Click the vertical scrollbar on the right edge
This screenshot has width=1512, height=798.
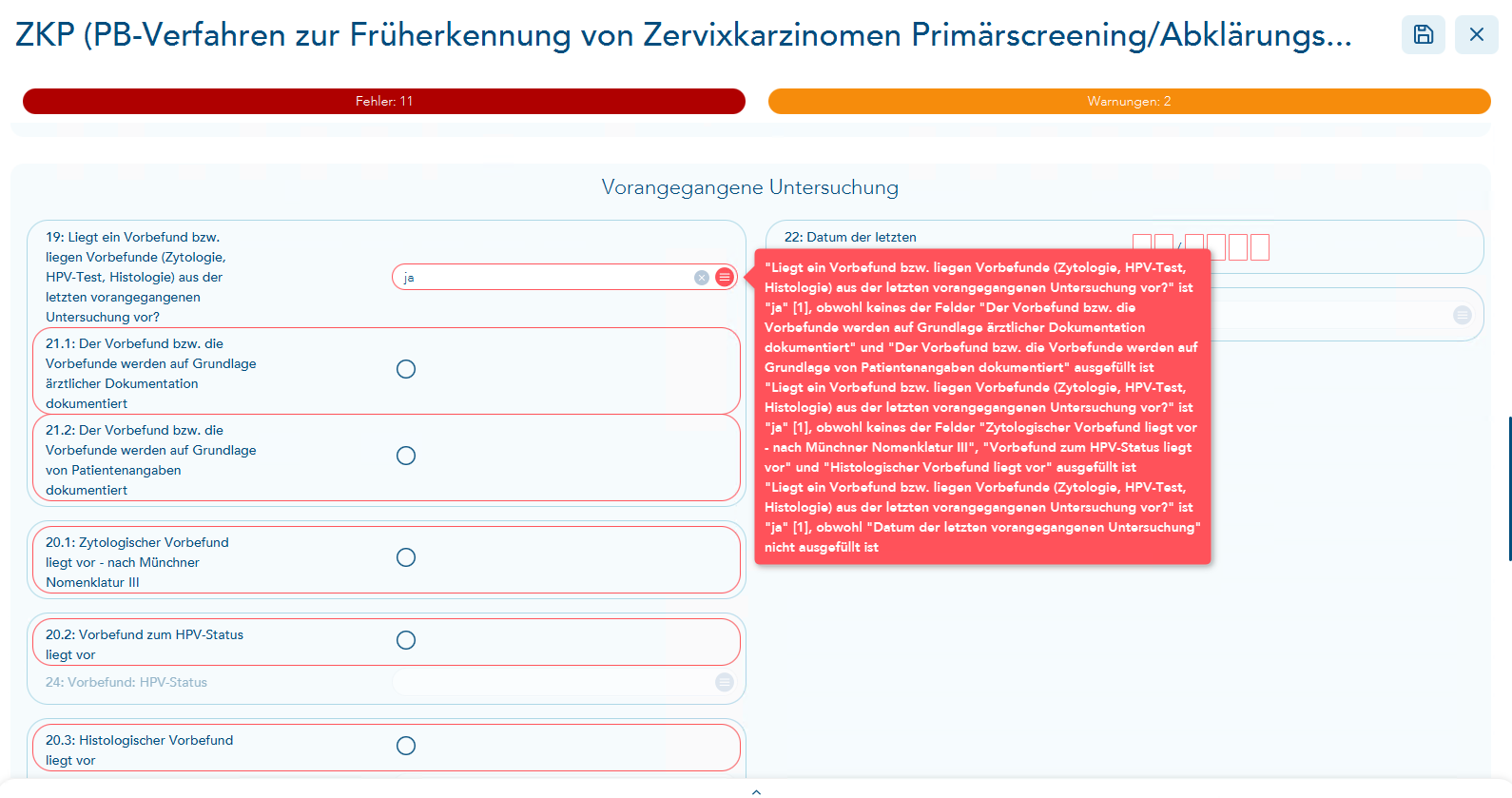click(x=1509, y=488)
